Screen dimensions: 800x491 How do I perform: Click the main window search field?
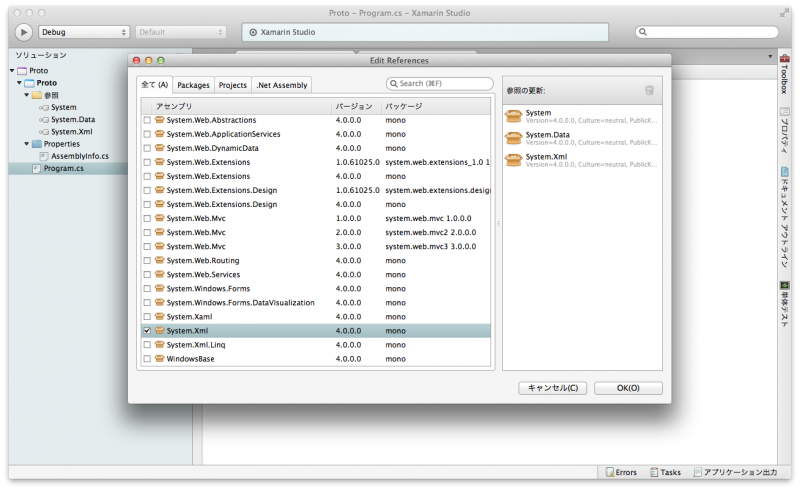[x=707, y=32]
